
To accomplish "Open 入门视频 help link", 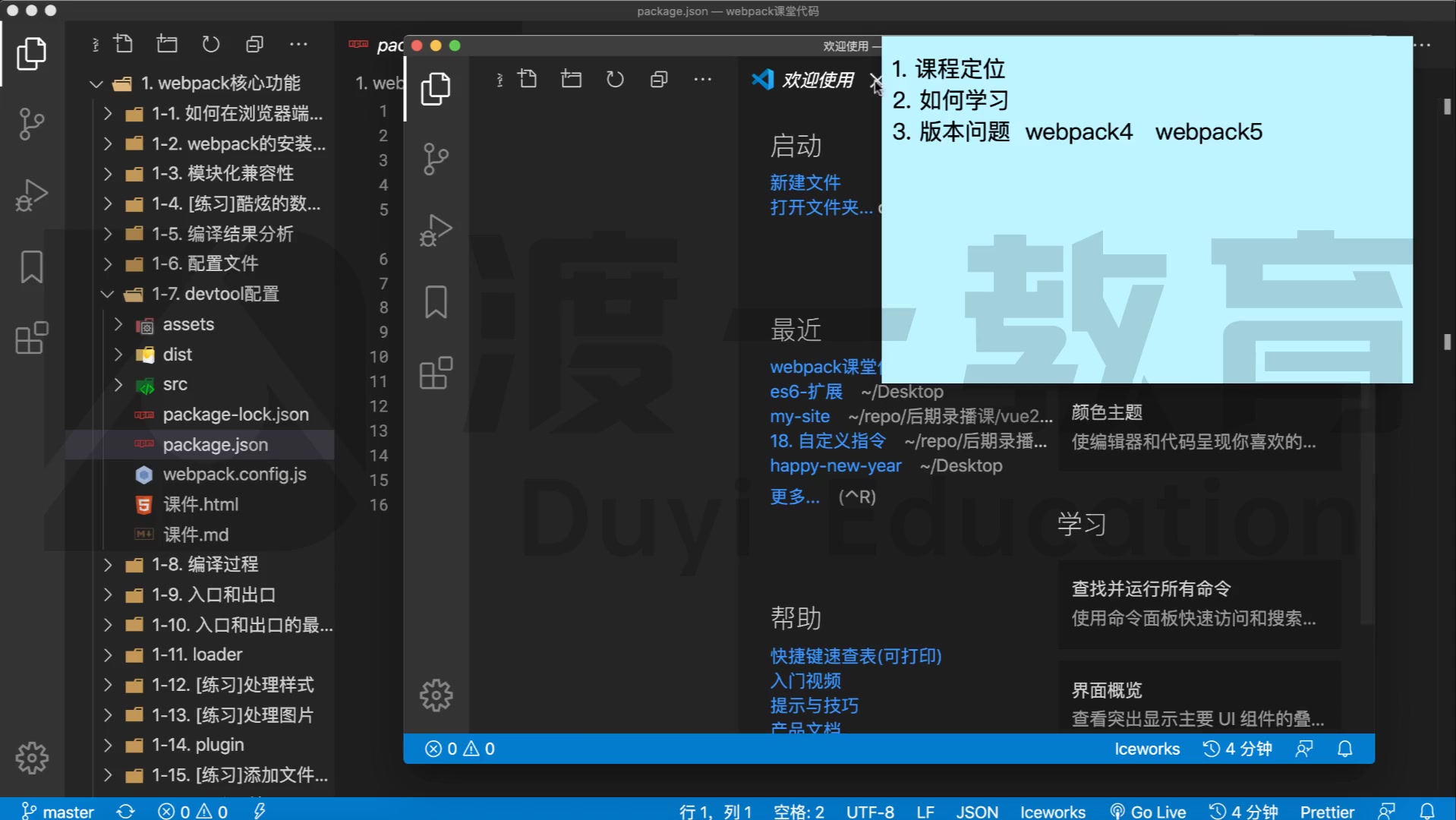I will click(805, 681).
